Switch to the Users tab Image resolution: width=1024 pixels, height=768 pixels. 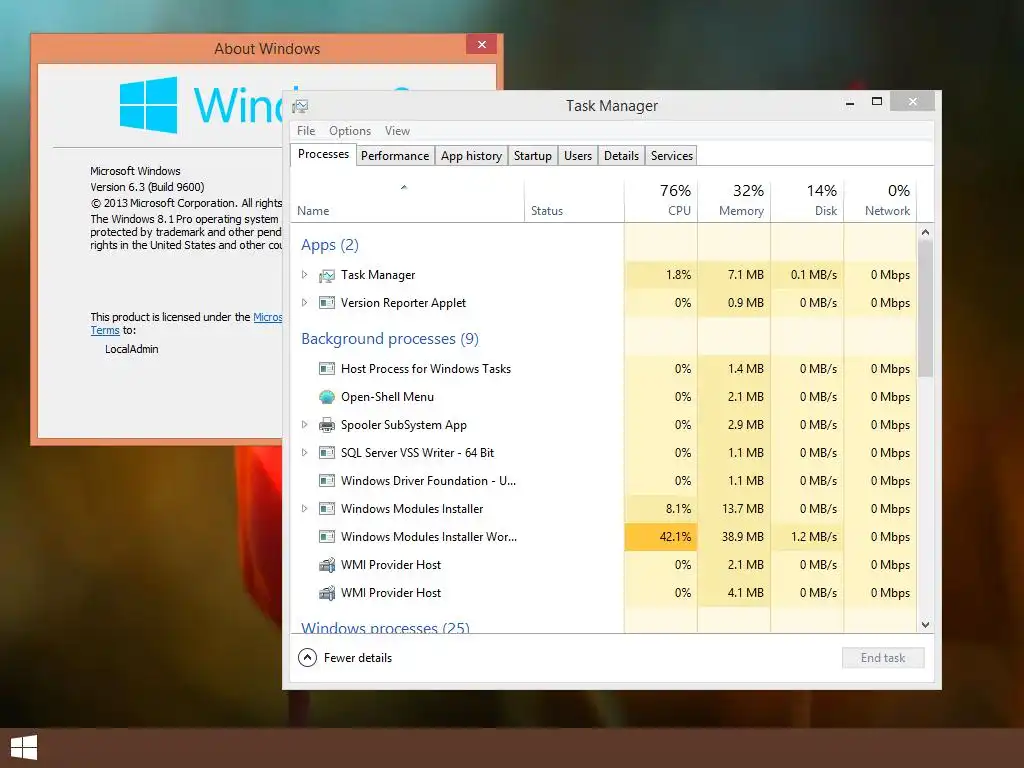click(578, 155)
